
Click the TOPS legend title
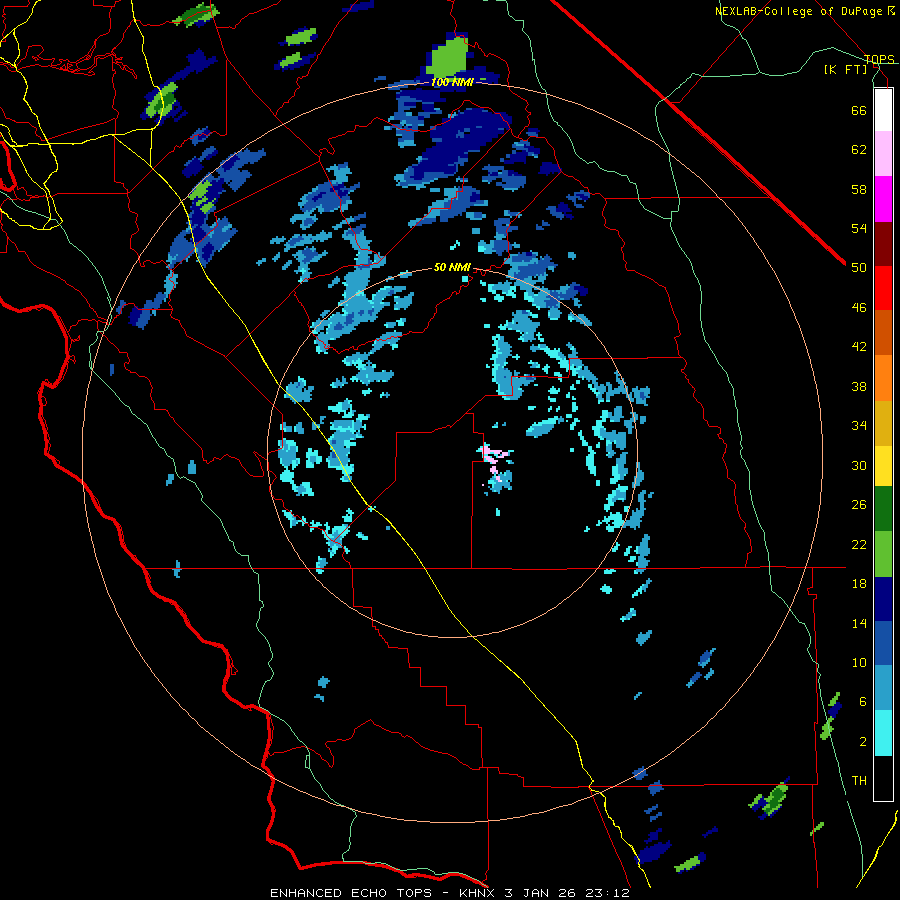879,59
